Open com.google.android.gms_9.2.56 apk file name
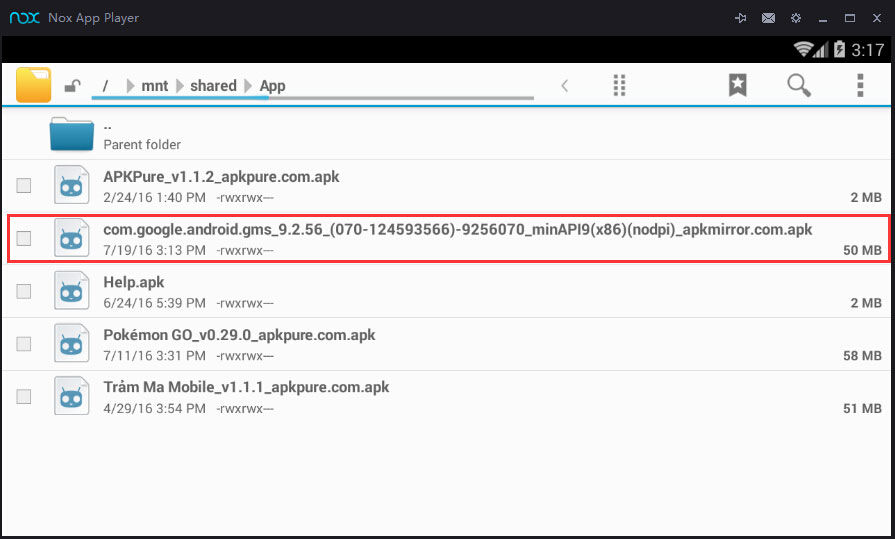The image size is (895, 539). [457, 230]
